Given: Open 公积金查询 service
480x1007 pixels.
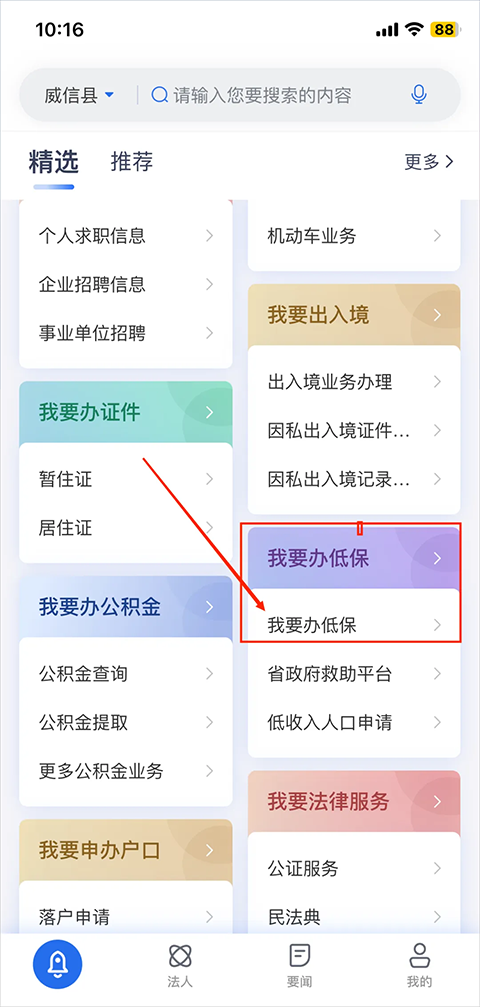Looking at the screenshot, I should [126, 674].
